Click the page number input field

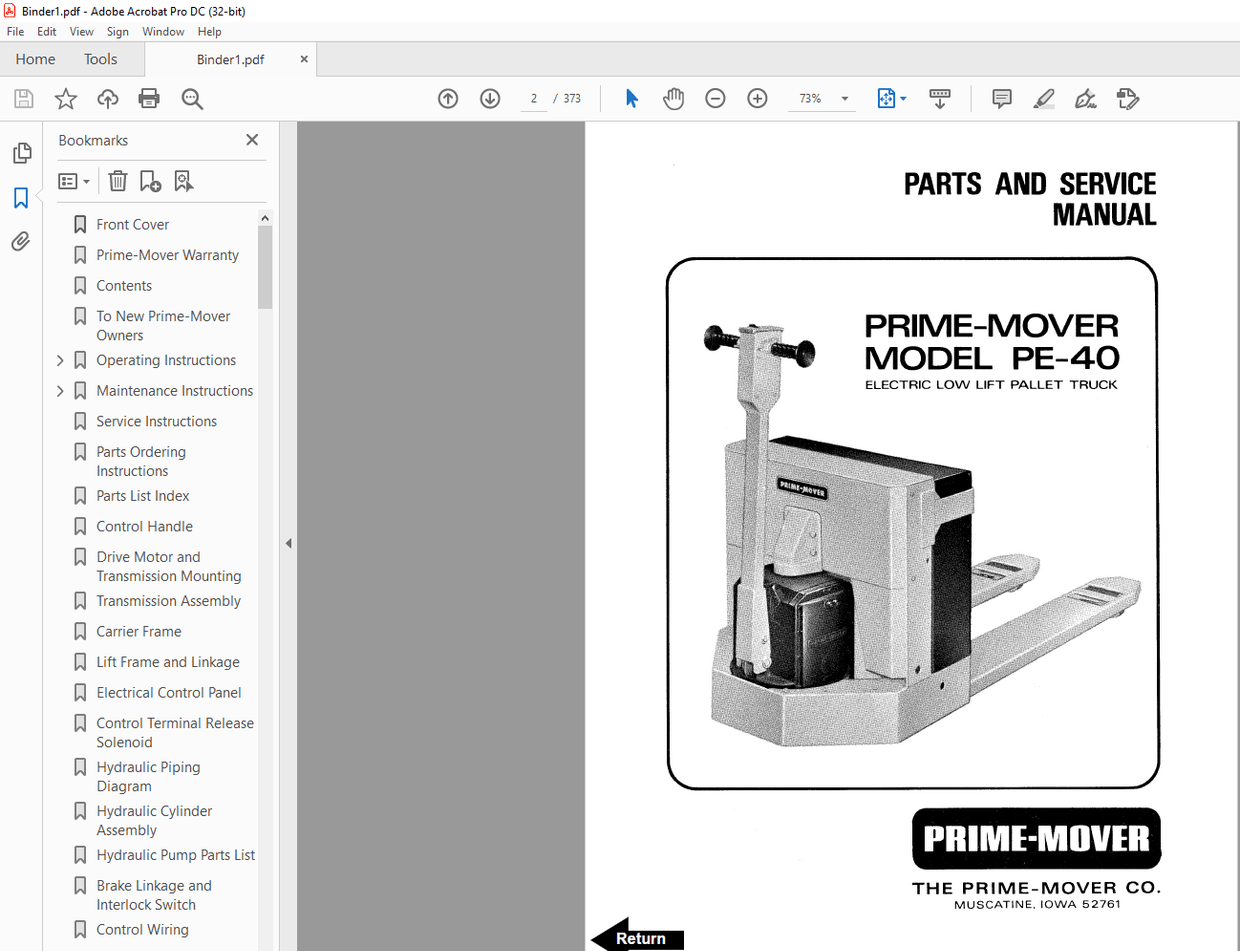[533, 98]
